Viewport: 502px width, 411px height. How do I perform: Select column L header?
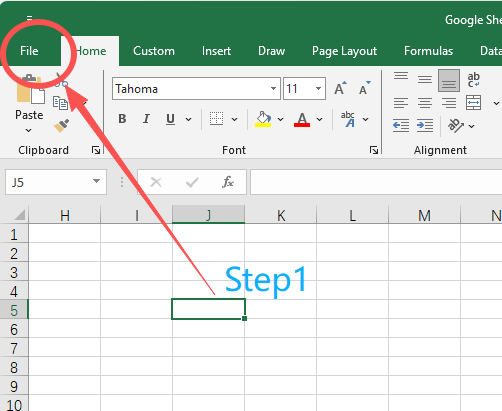pos(352,215)
